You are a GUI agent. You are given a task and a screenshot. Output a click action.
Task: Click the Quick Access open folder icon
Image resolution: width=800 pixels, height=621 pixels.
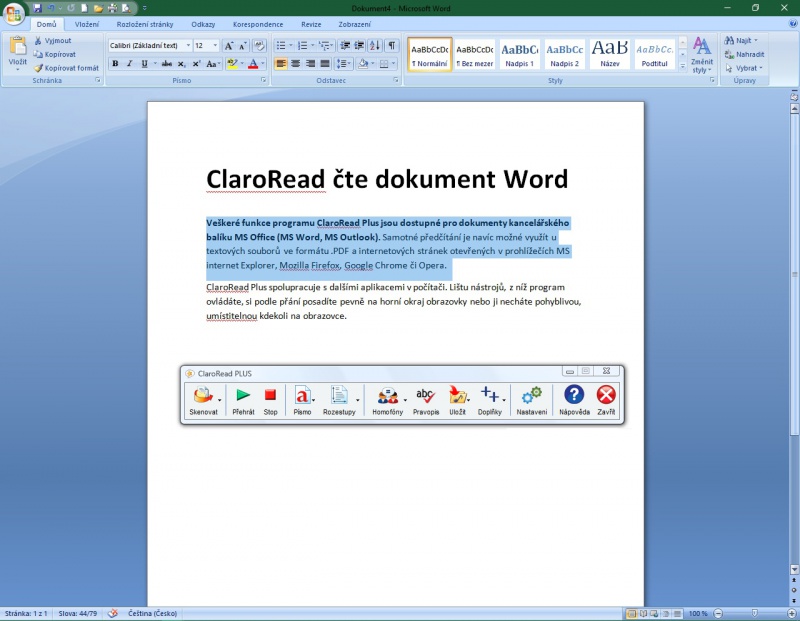click(98, 8)
